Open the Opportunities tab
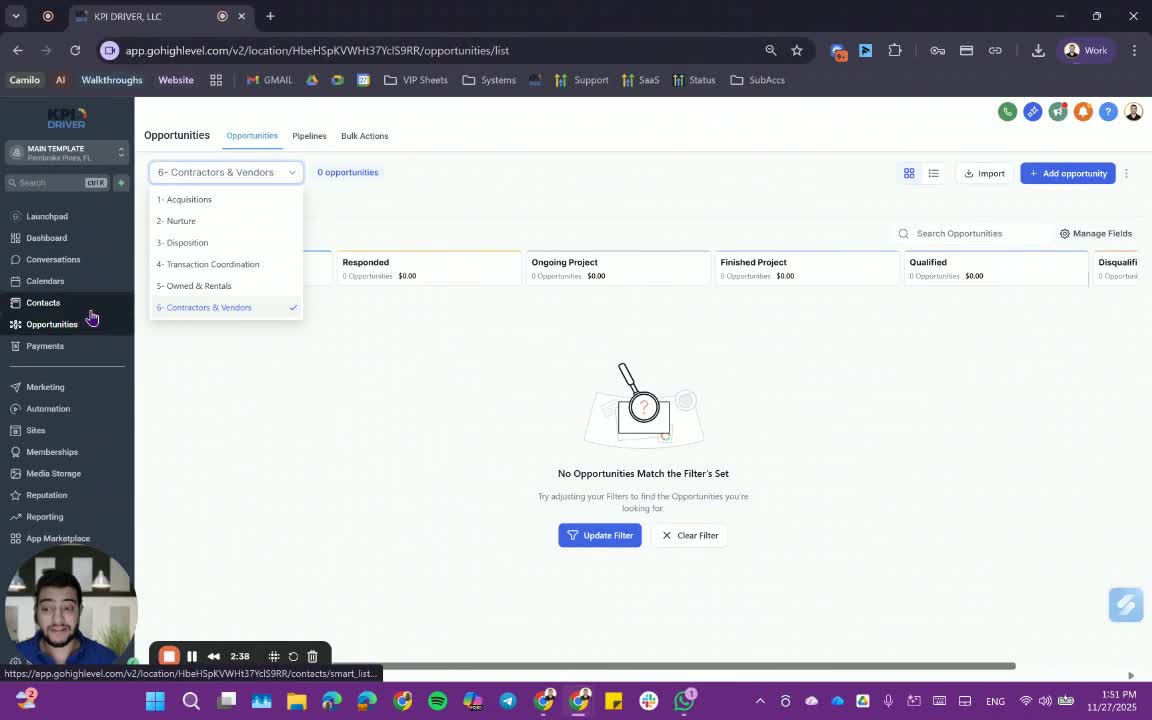The image size is (1152, 720). click(252, 136)
